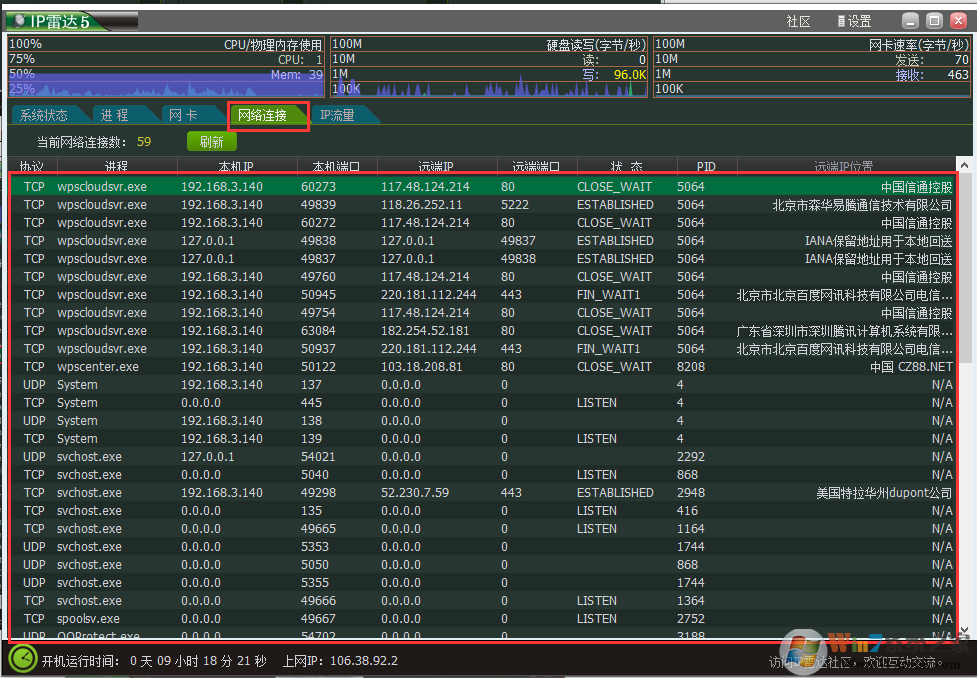Open the 社区 community link
The width and height of the screenshot is (977, 678).
click(x=798, y=21)
